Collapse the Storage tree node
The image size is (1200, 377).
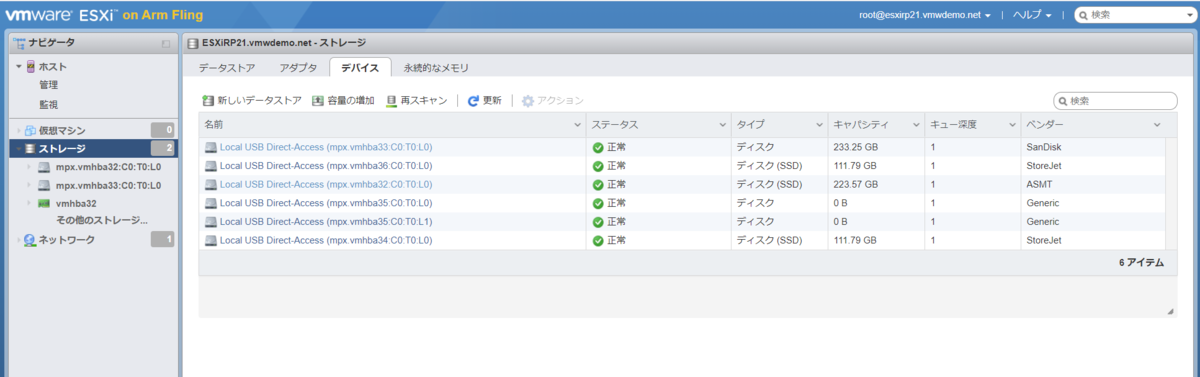(18, 149)
